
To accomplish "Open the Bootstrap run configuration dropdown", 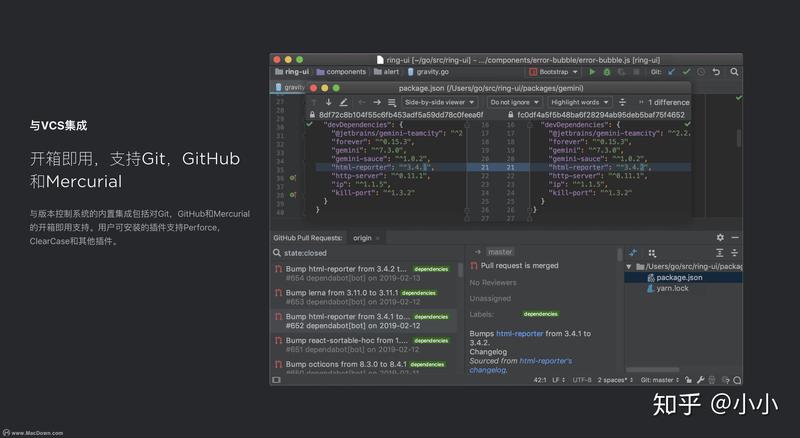I will click(x=554, y=72).
